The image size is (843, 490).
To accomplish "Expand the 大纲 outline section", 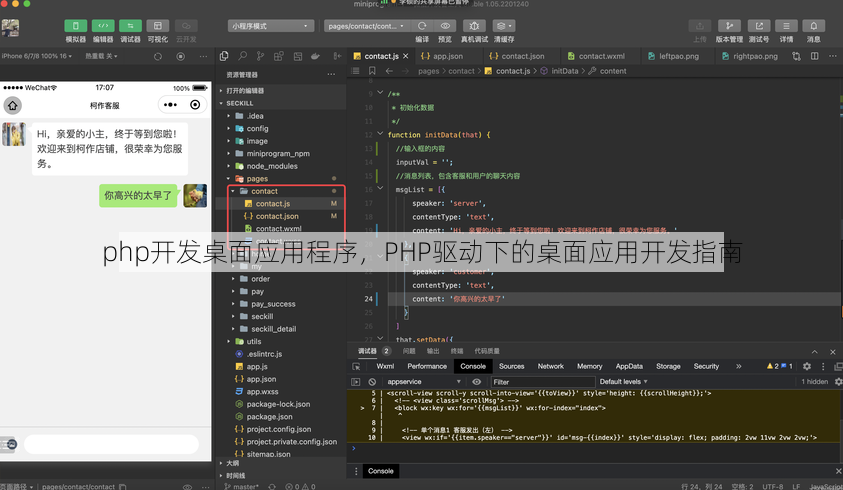I will [281, 463].
